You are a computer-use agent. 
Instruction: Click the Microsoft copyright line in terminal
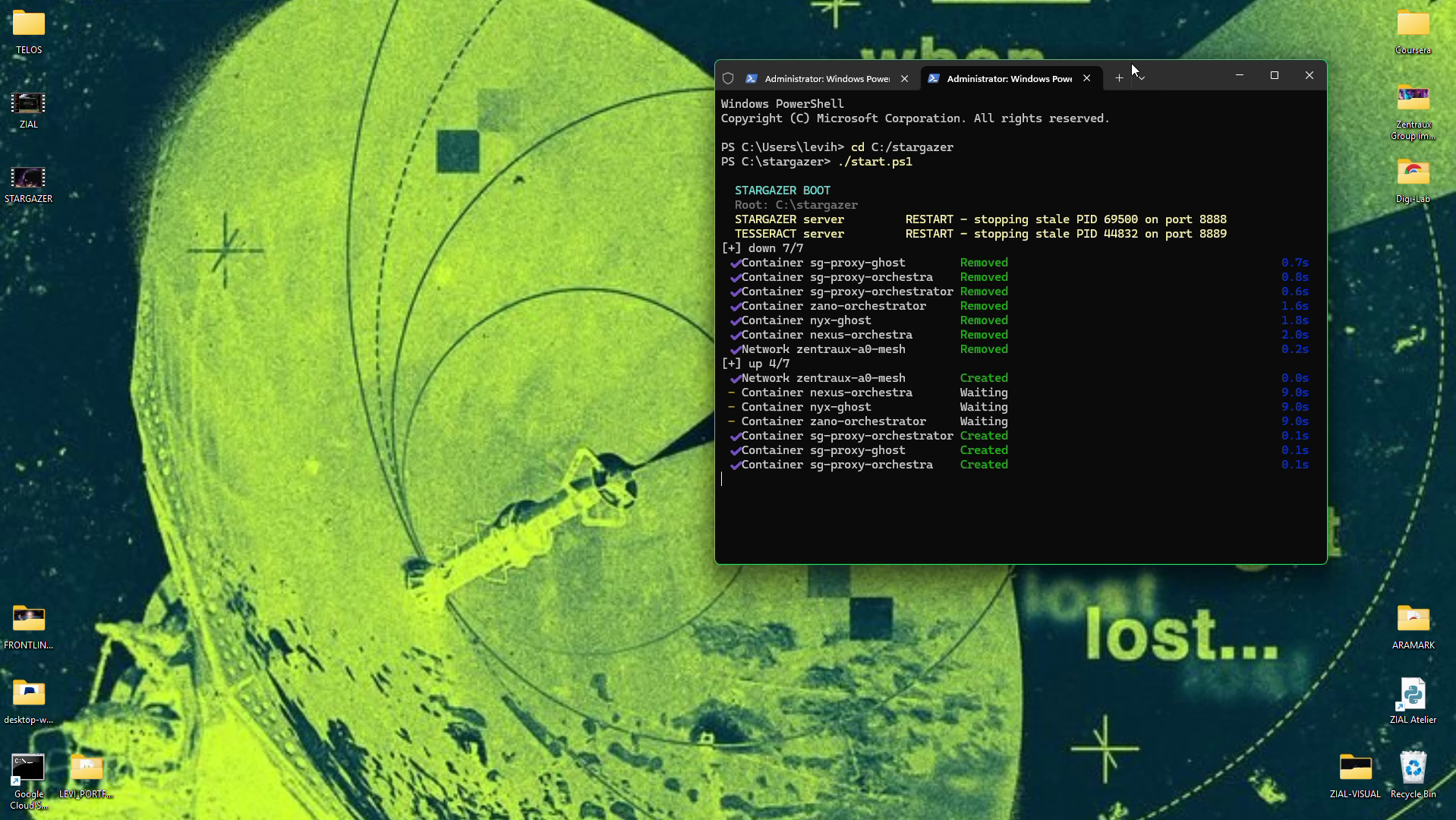(915, 118)
